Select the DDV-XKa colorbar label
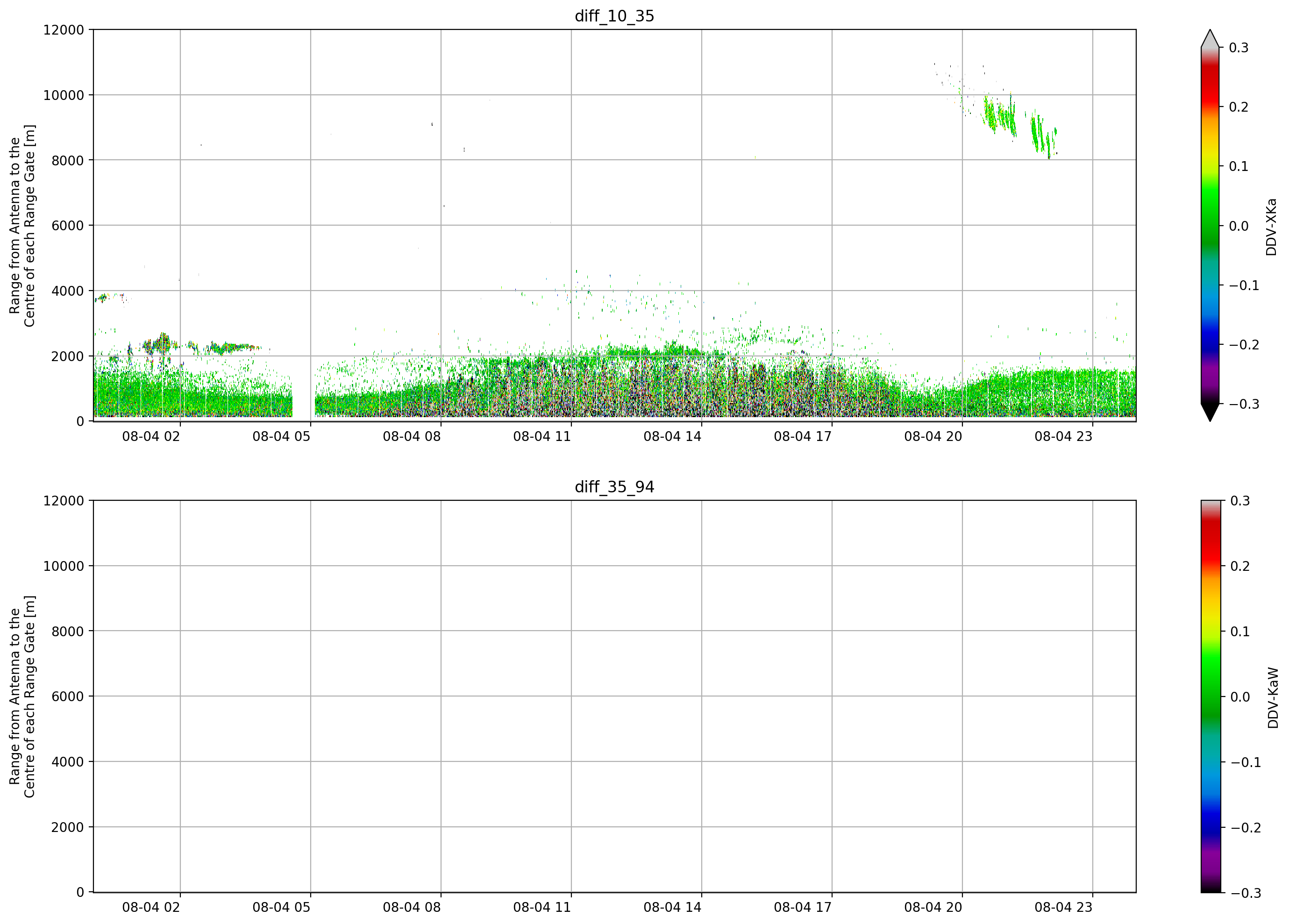Screen dimensions: 1289x924 pos(1271,227)
